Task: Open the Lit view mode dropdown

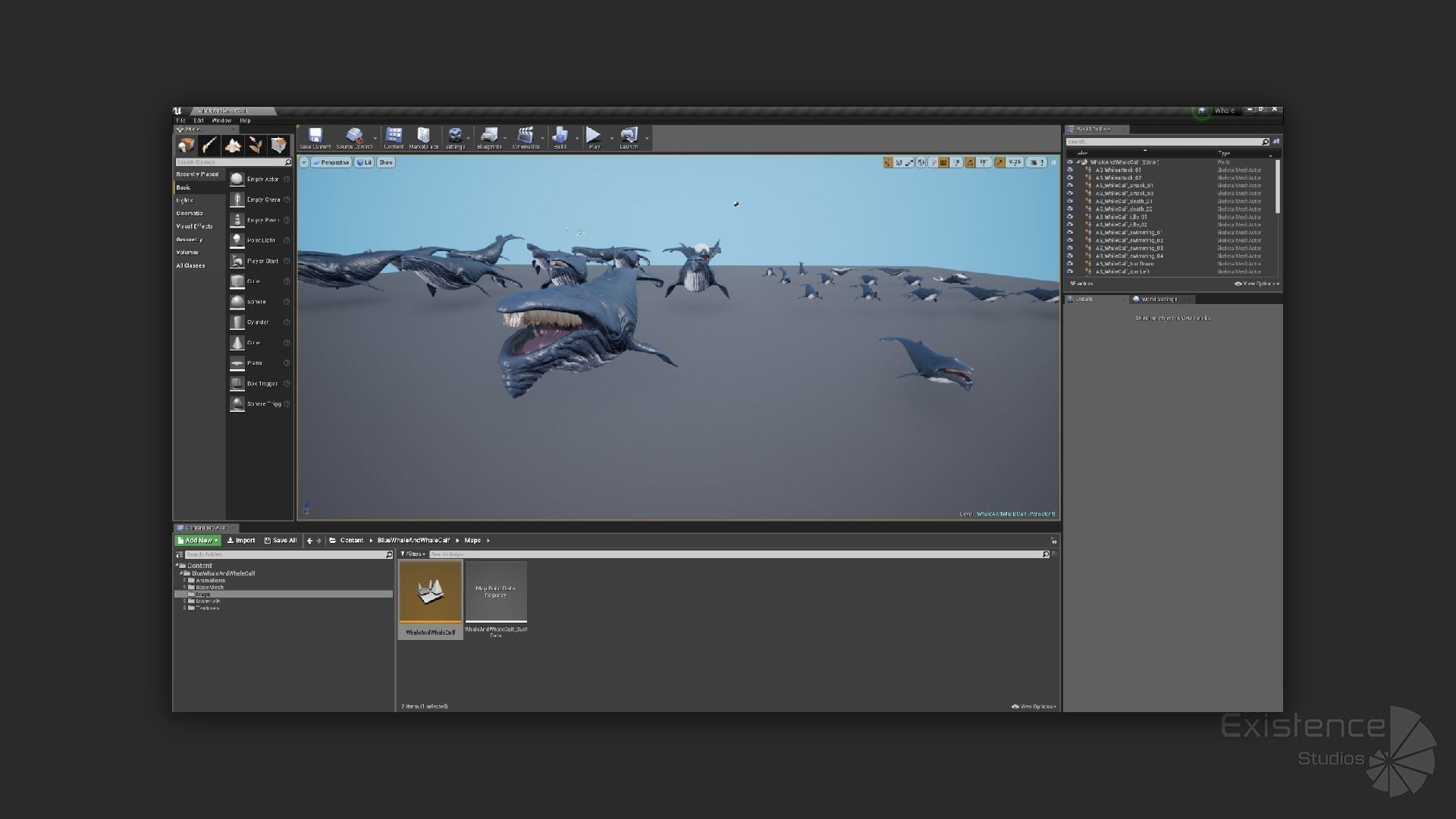Action: click(x=365, y=162)
